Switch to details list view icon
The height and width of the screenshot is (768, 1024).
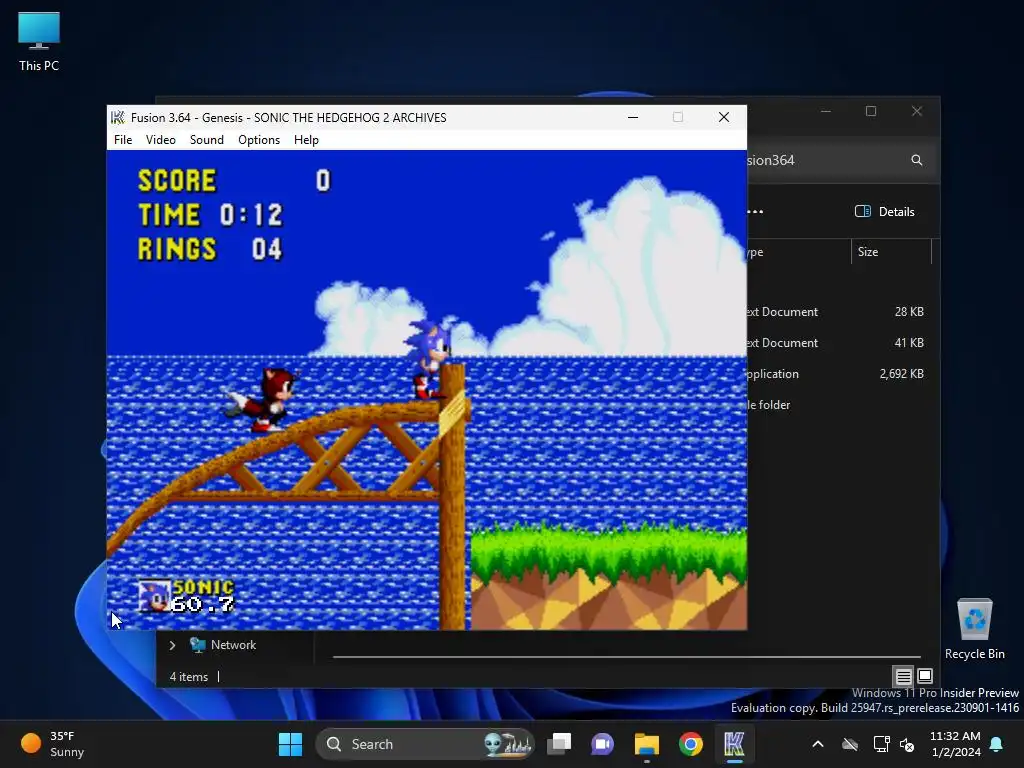coord(903,676)
